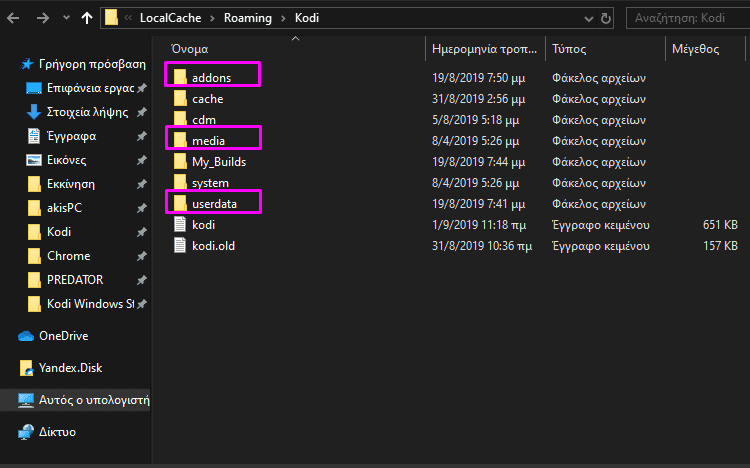Click the 19/8/2019 7:44 μμ date cell
This screenshot has height=468, width=750.
coord(478,162)
